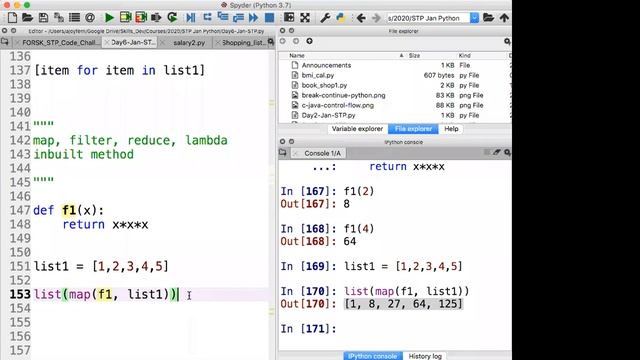Click the working directory path field
The height and width of the screenshot is (360, 640).
[x=428, y=18]
